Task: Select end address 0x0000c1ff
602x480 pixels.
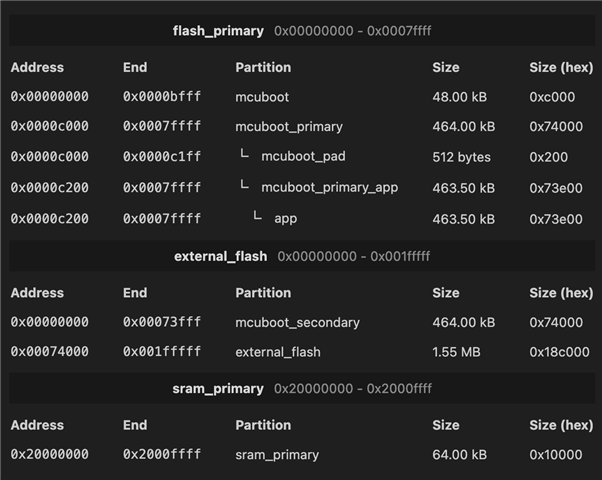Action: point(162,157)
